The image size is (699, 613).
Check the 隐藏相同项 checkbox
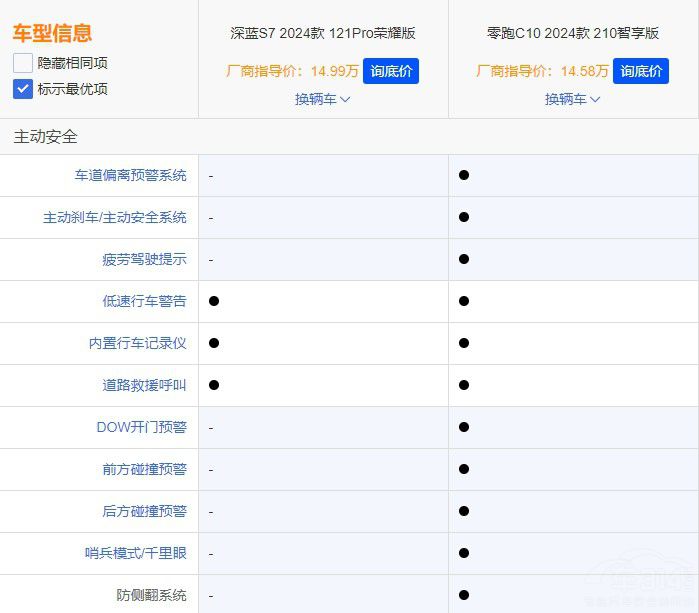click(23, 63)
